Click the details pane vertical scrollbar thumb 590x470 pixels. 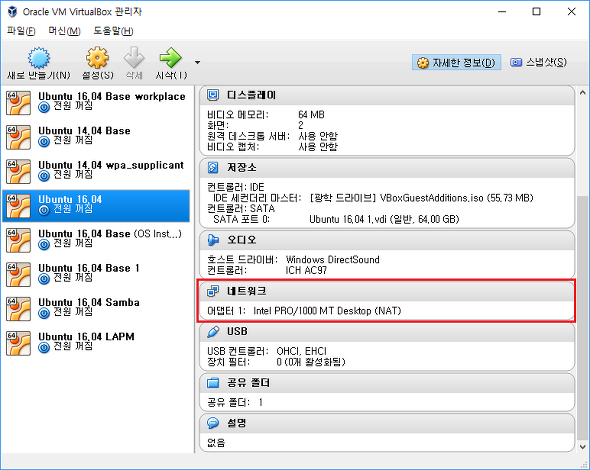[x=582, y=318]
